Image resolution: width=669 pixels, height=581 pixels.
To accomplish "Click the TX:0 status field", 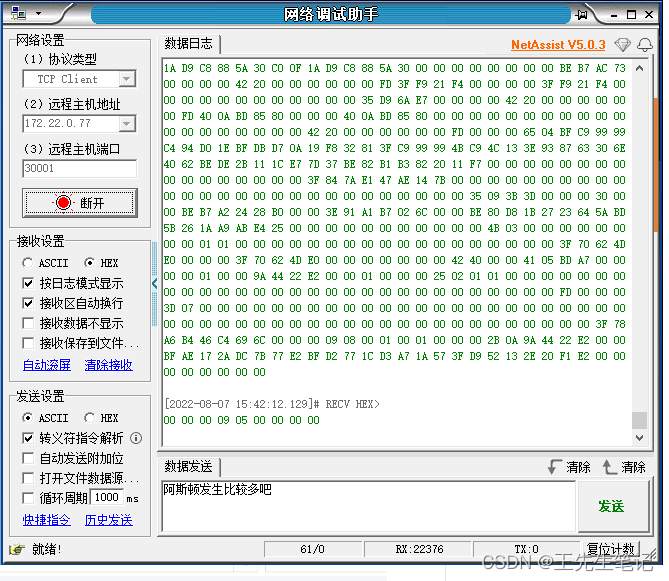I will (x=527, y=549).
